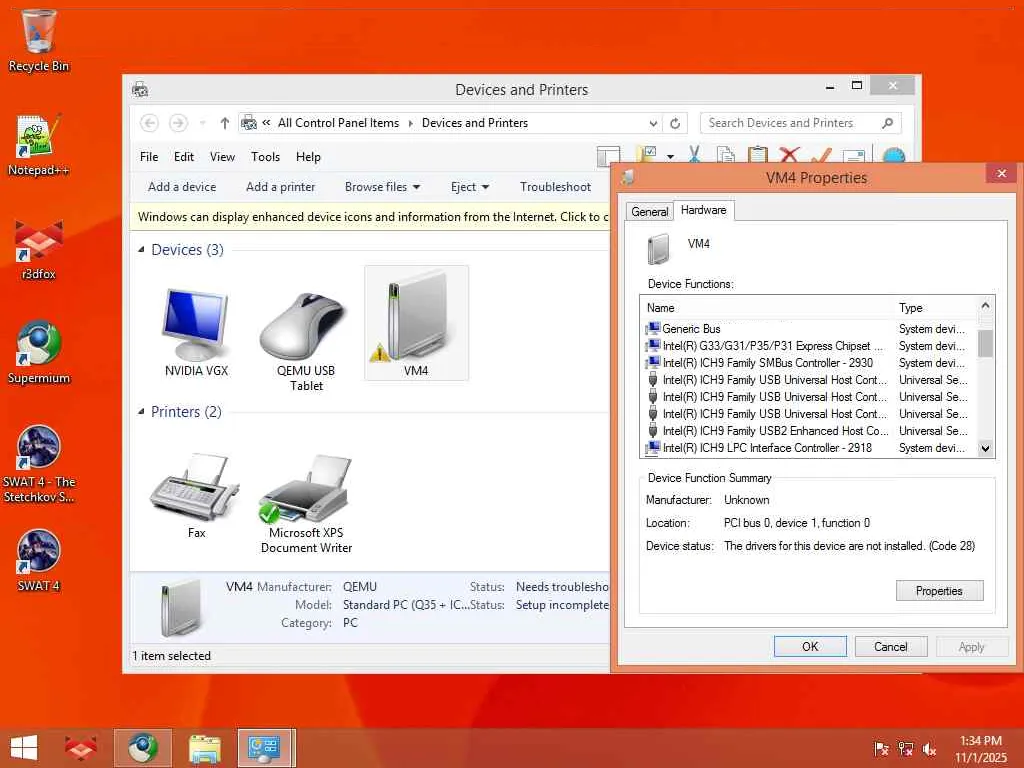Click the Windows Start button
This screenshot has width=1024, height=768.
pos(24,748)
